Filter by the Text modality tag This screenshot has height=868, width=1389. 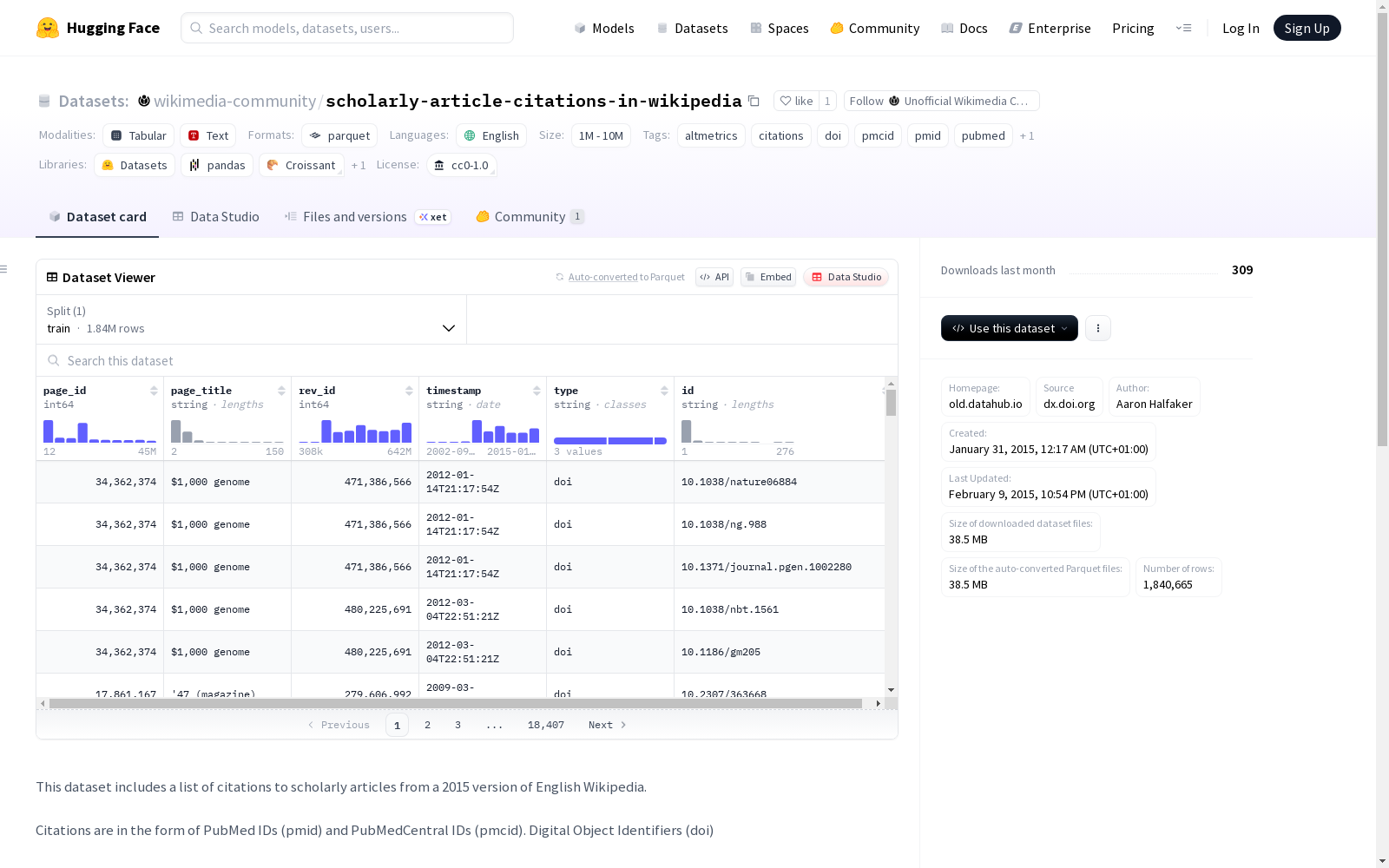pyautogui.click(x=208, y=135)
